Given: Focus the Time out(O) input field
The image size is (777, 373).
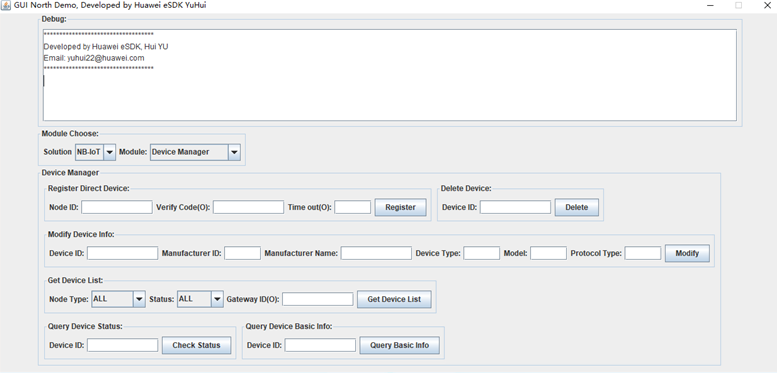Looking at the screenshot, I should 352,207.
